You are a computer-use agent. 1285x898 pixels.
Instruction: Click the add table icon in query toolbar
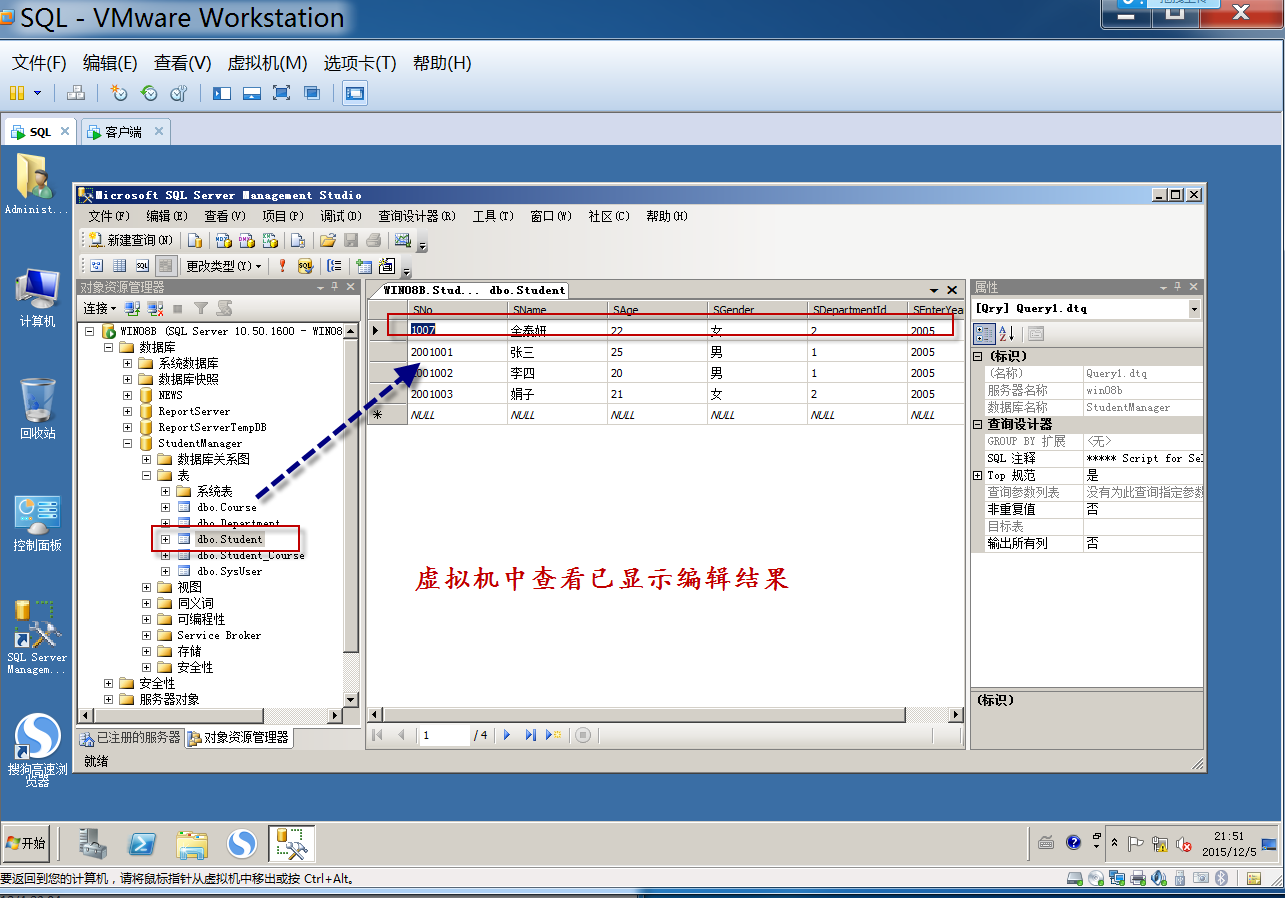point(364,266)
